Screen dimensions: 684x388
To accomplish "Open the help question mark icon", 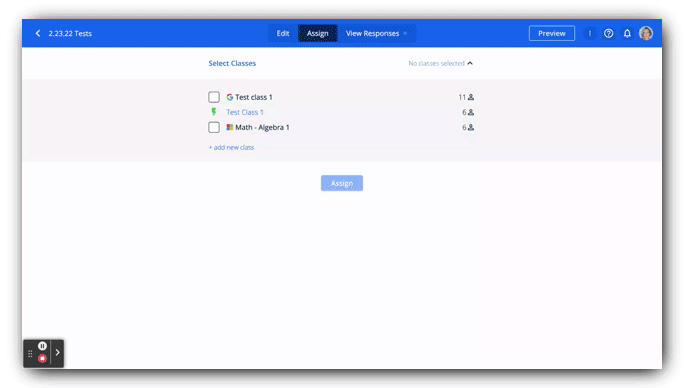I will [609, 33].
